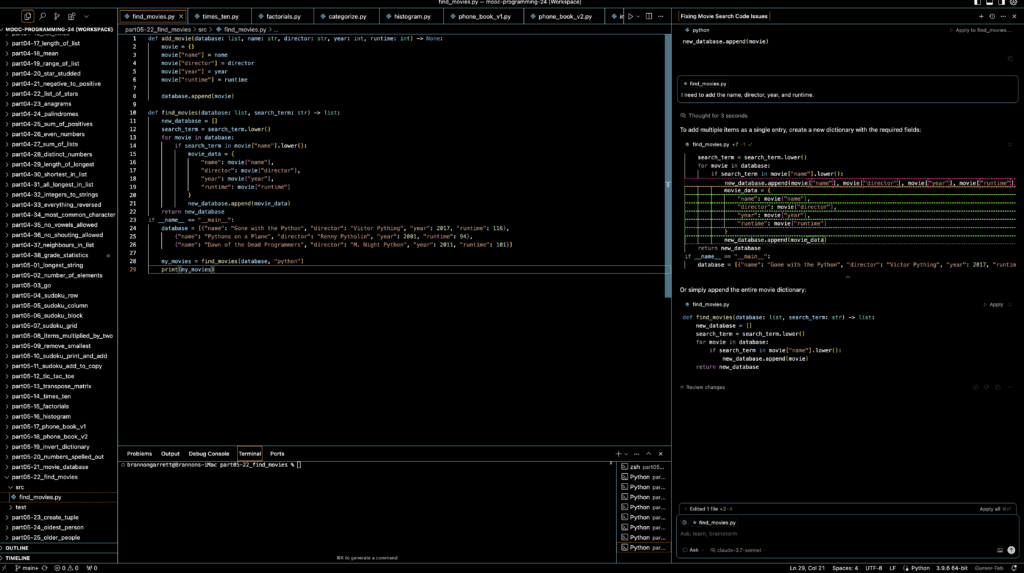1024x573 pixels.
Task: Give thumbs down to response
Action: 987,387
